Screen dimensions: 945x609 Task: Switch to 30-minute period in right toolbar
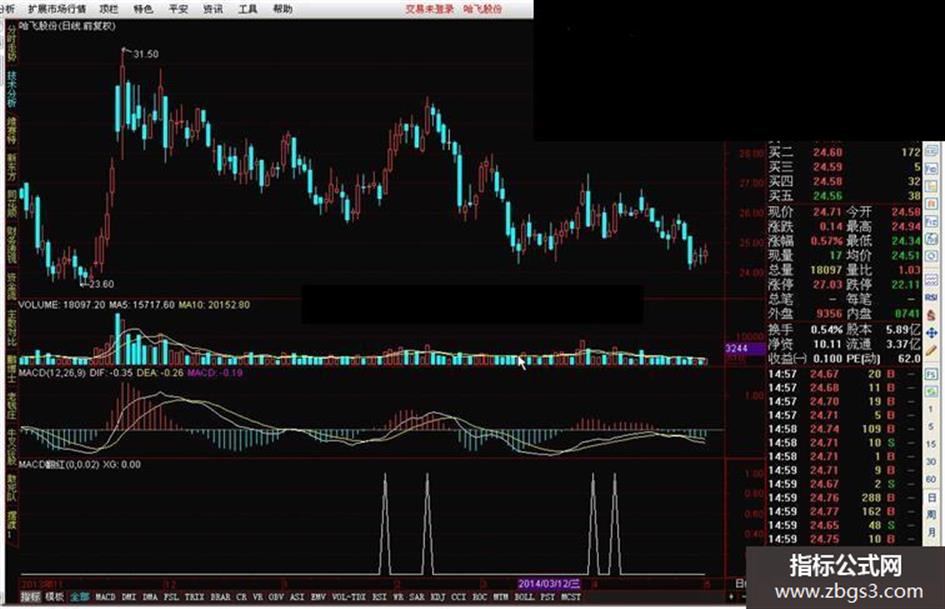coord(932,462)
